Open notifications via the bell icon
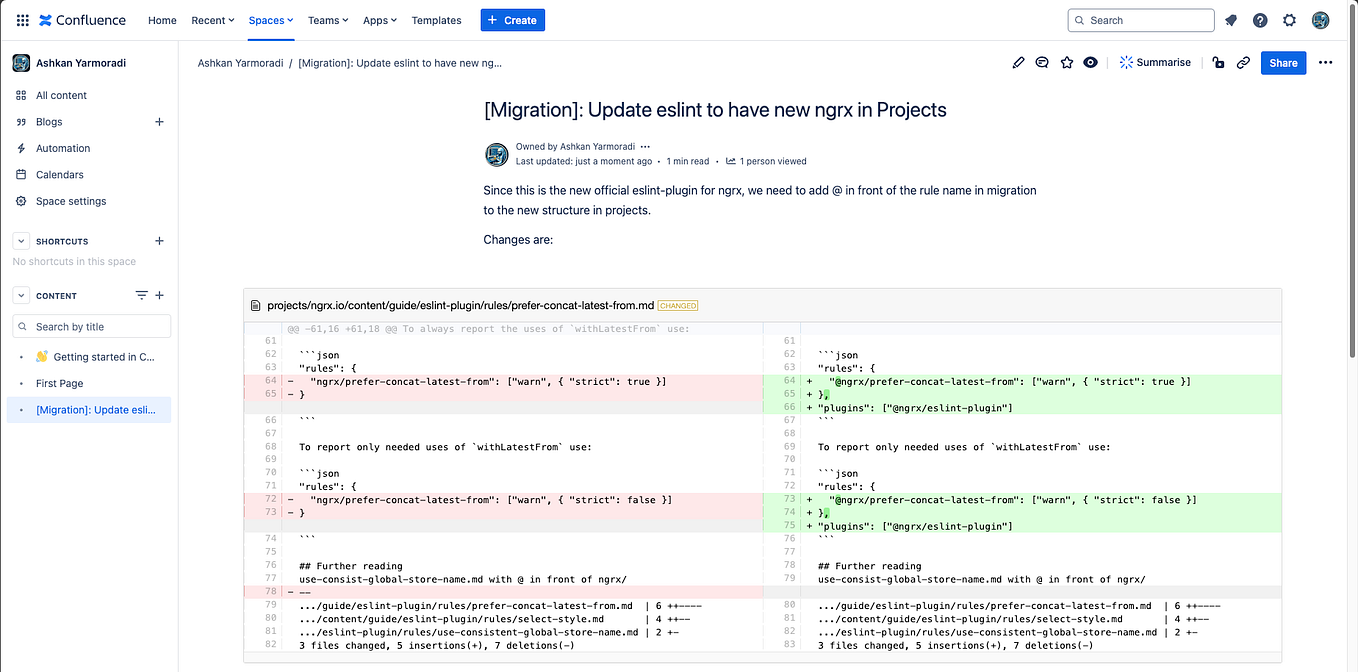Viewport: 1358px width, 672px height. point(1232,20)
